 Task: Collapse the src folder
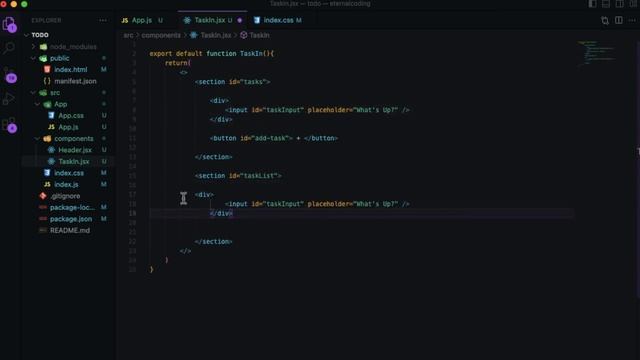tap(33, 93)
